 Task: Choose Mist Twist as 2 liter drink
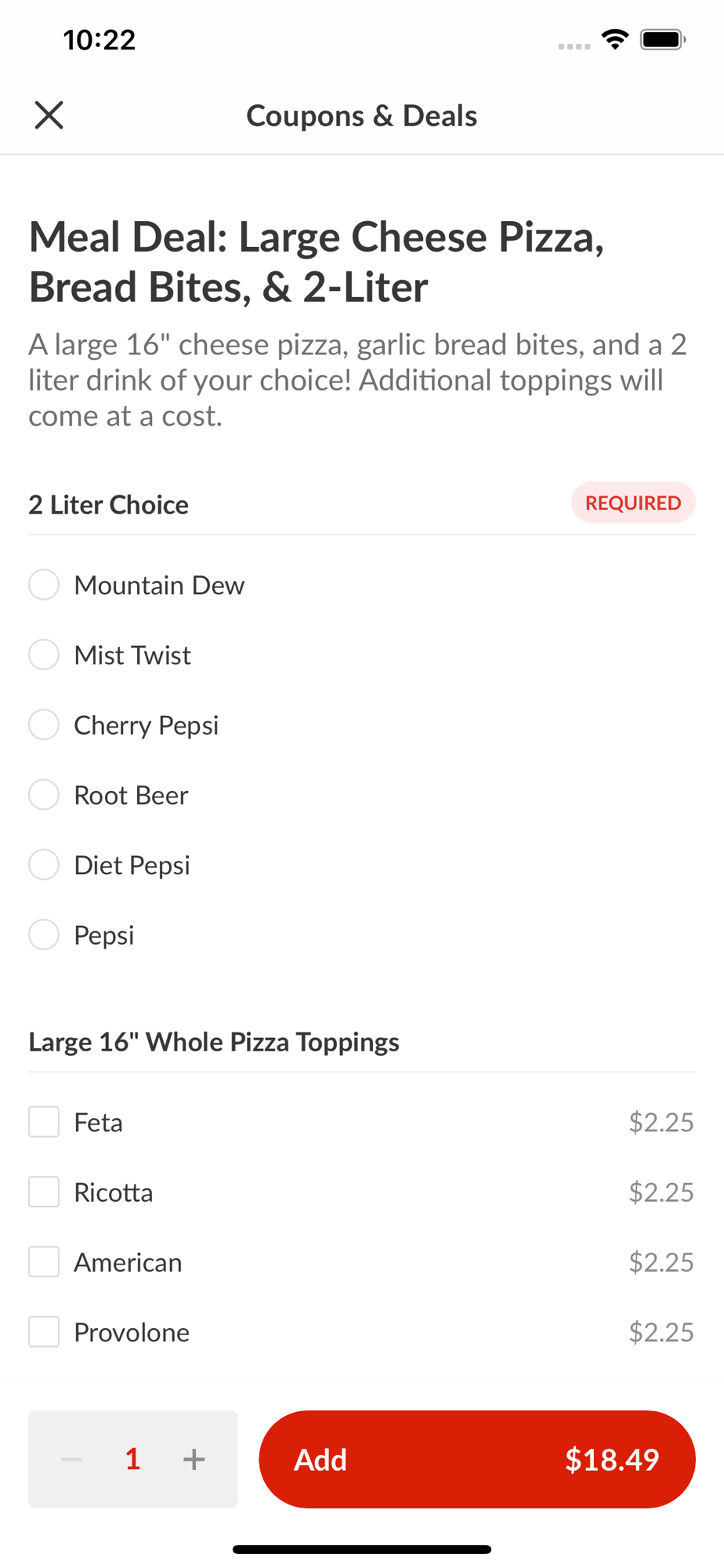(44, 655)
